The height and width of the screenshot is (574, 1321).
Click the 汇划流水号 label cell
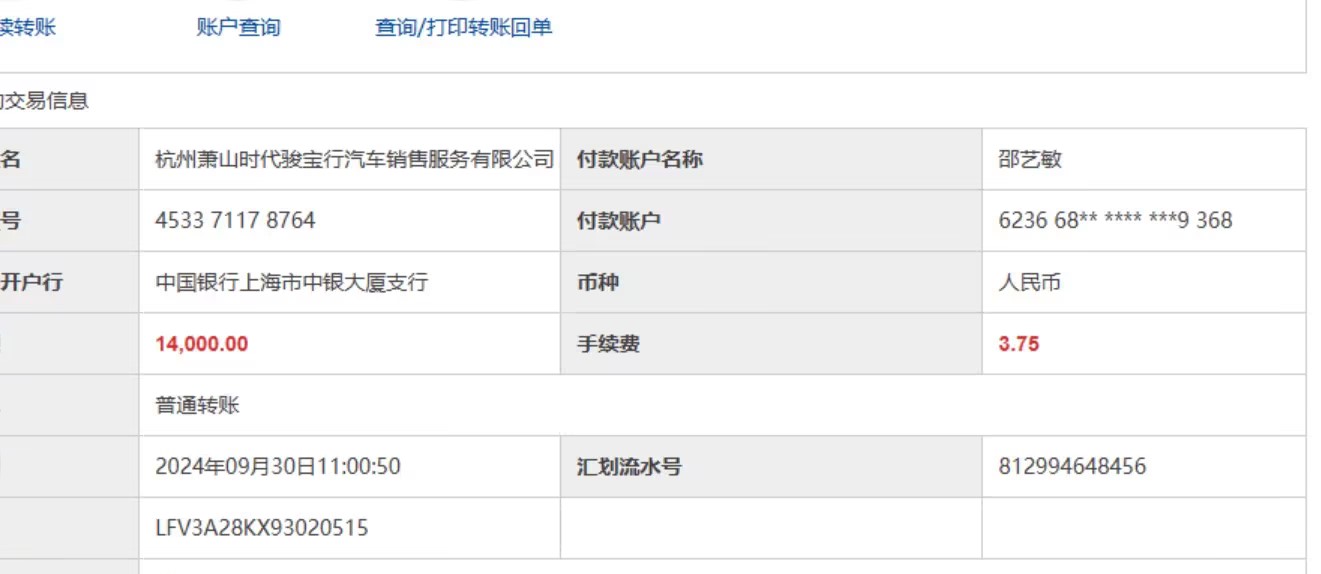click(x=771, y=466)
